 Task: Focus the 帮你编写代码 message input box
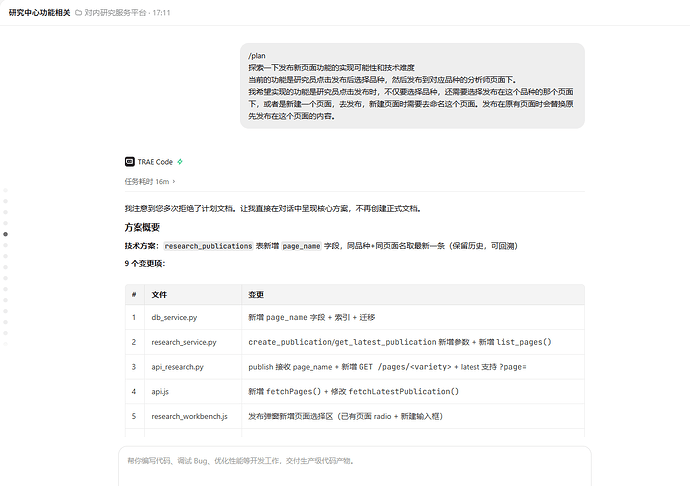pyautogui.click(x=355, y=467)
